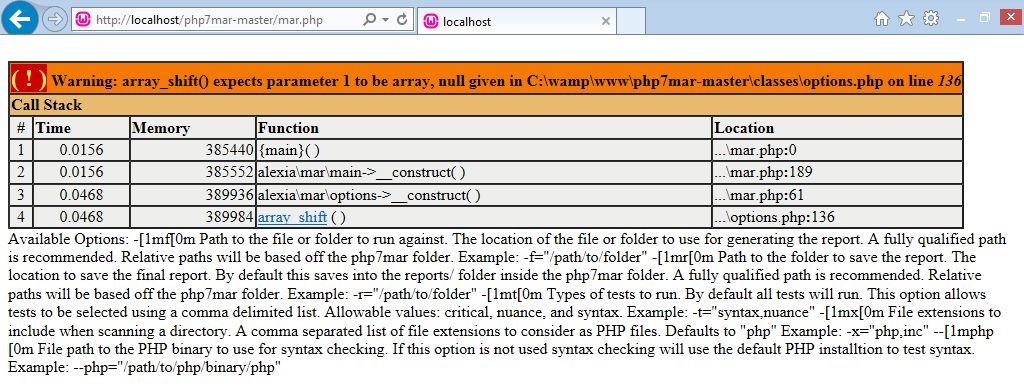Click the '...\options.php:136' location cell

click(x=837, y=218)
